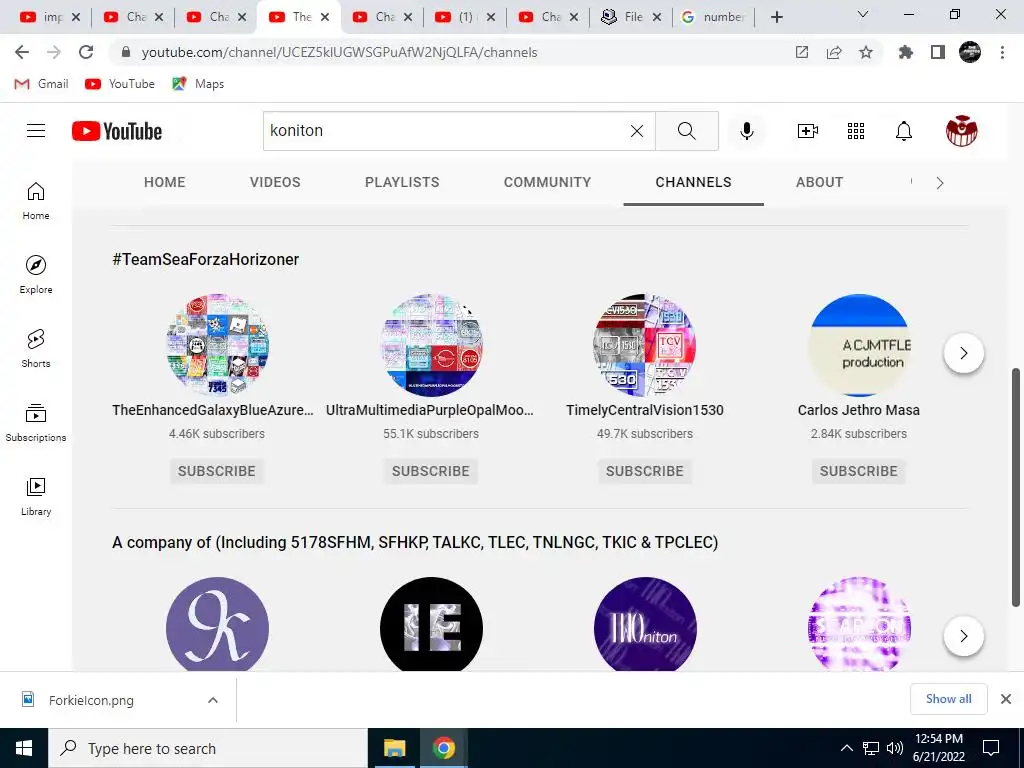Screen dimensions: 1024x768
Task: Open the volume control in system tray
Action: pos(894,748)
